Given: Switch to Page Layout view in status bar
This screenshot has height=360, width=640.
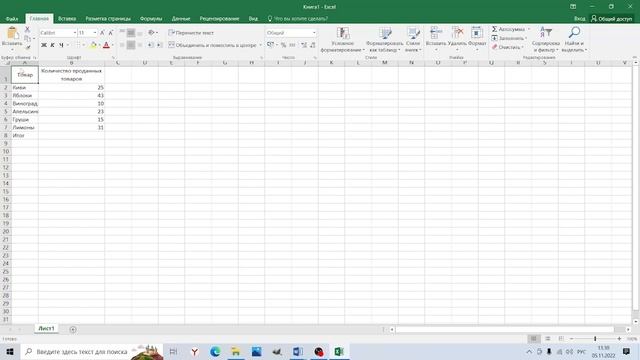Looking at the screenshot, I should (x=548, y=339).
